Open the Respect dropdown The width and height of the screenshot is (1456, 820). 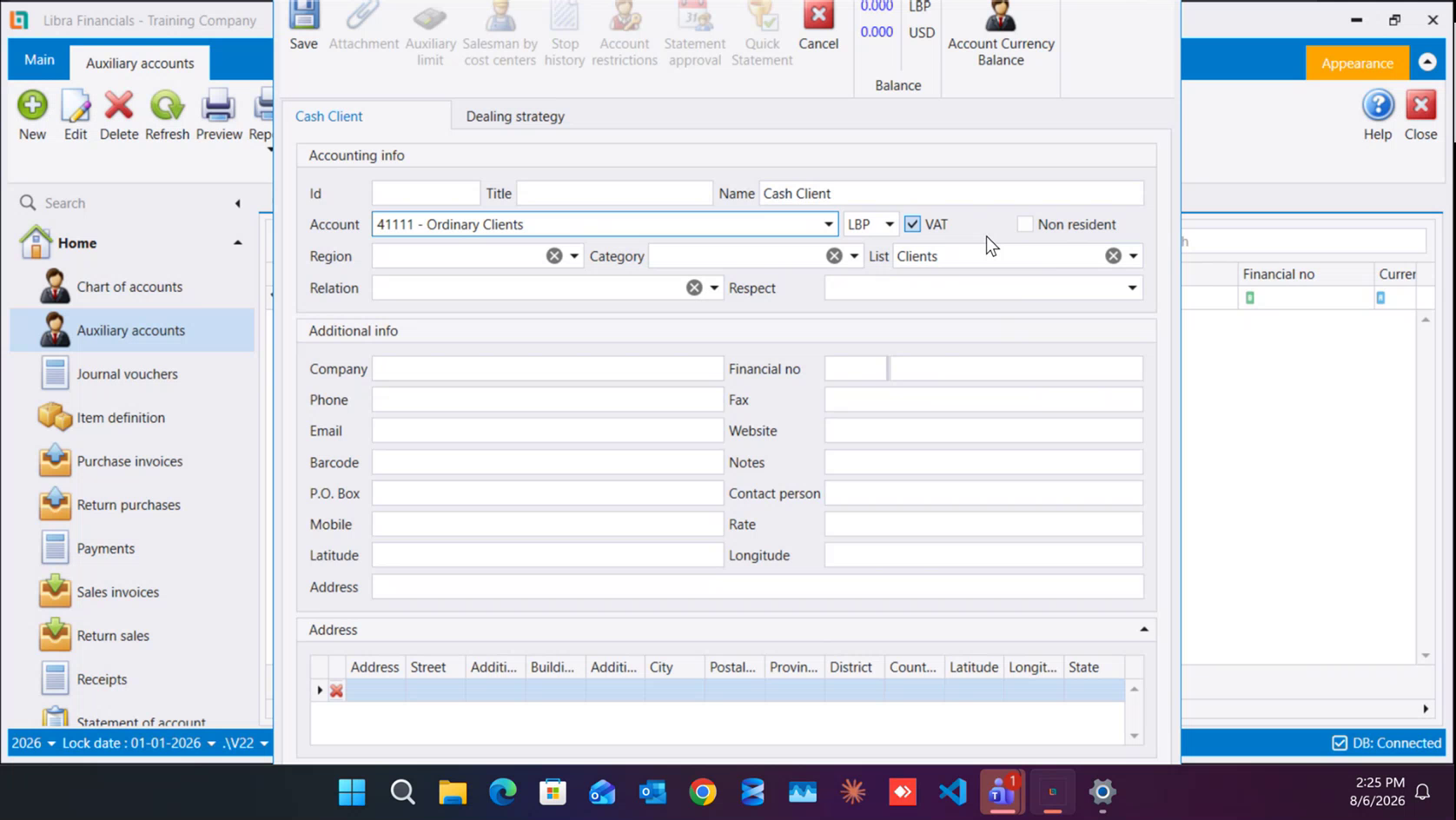[1132, 288]
